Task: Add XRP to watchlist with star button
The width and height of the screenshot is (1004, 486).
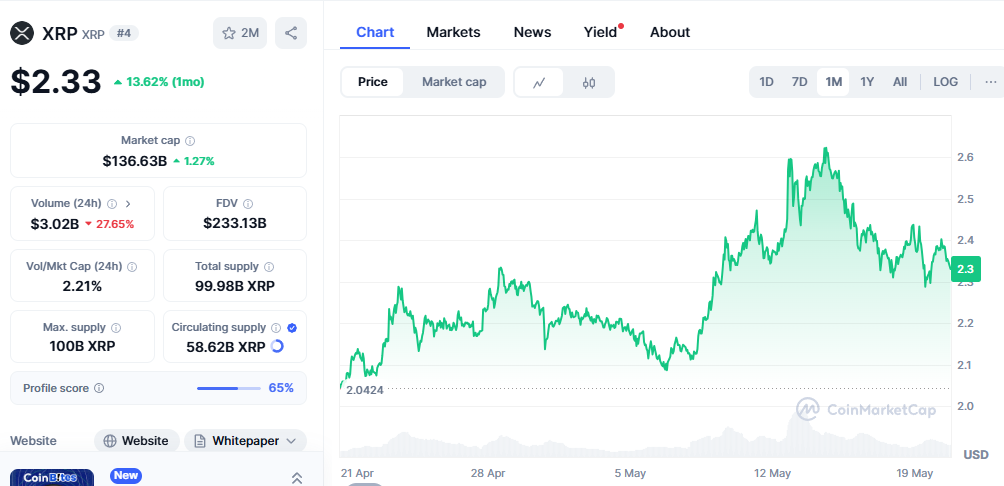Action: pos(240,33)
